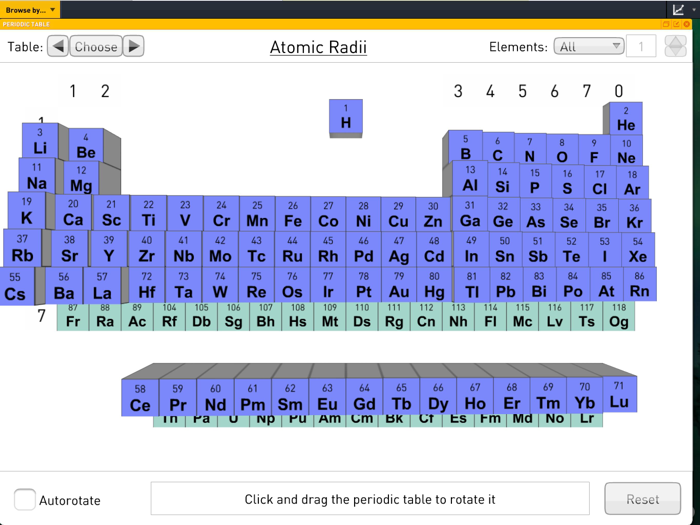Open the Choose table selector
The width and height of the screenshot is (700, 525).
click(96, 46)
